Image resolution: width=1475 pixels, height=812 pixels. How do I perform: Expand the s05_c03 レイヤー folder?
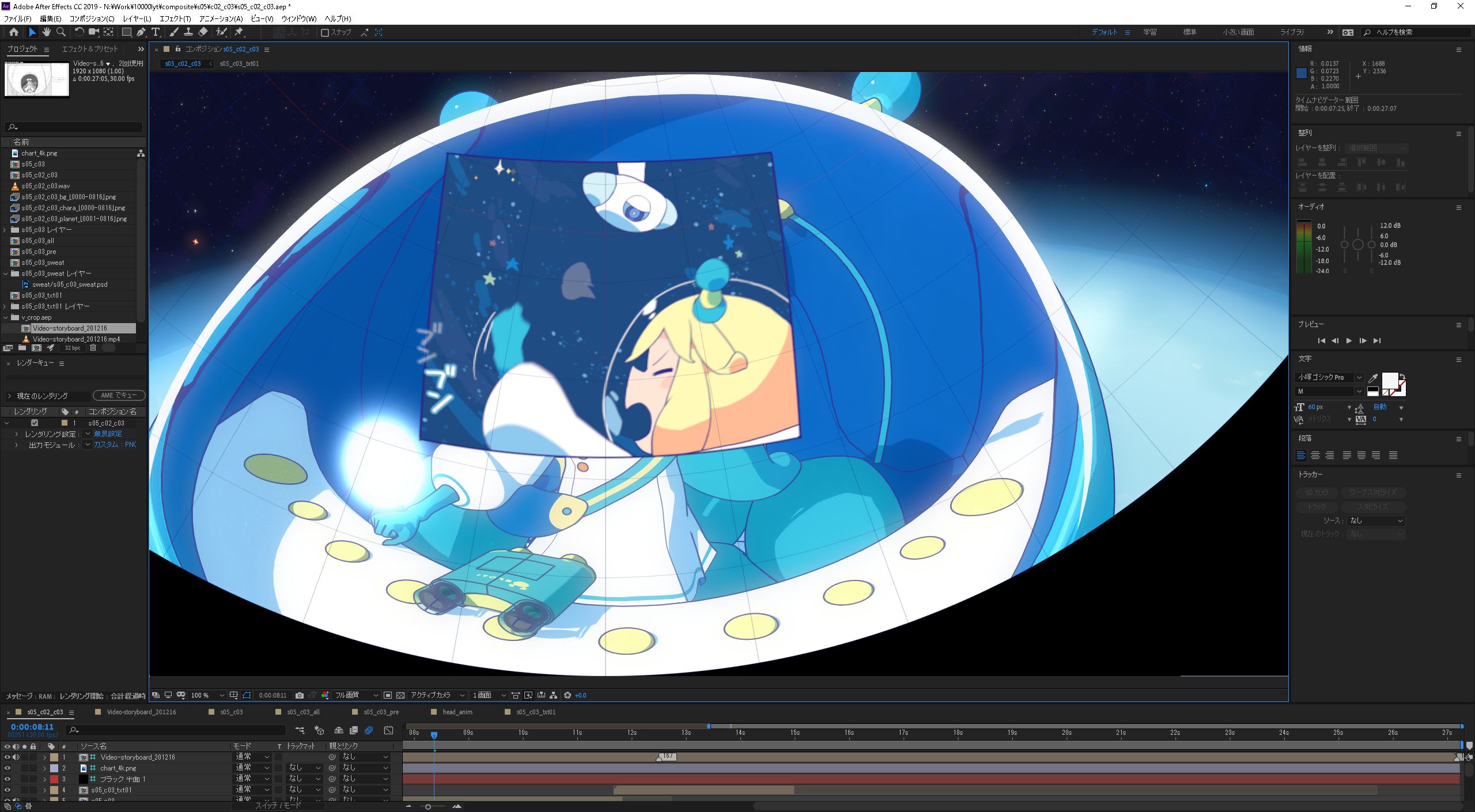point(5,230)
